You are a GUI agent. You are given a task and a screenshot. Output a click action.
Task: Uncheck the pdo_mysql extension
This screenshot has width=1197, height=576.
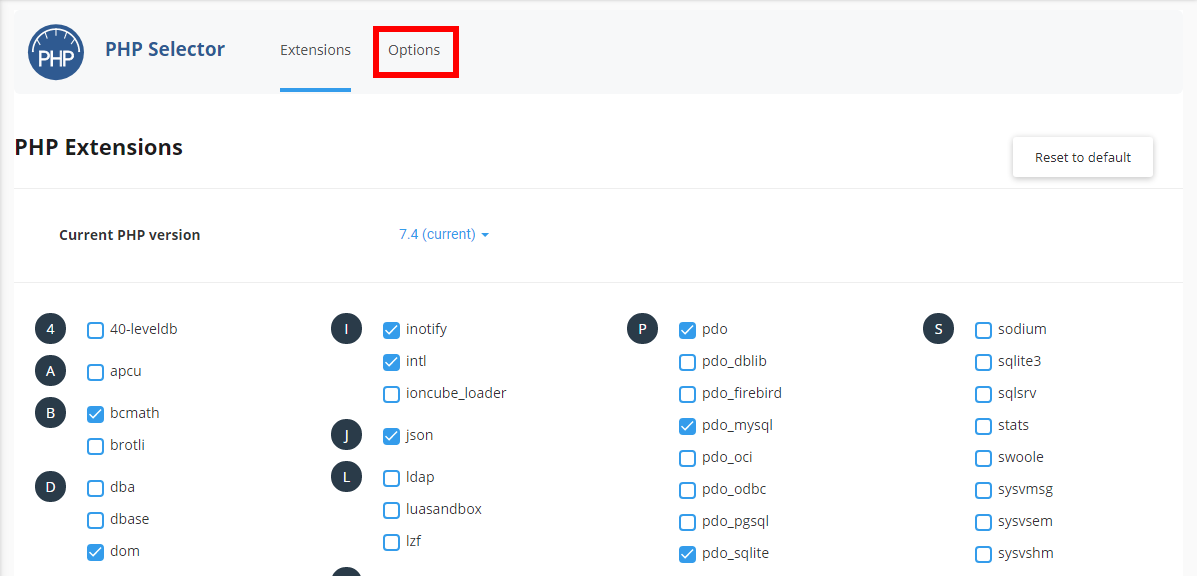687,425
